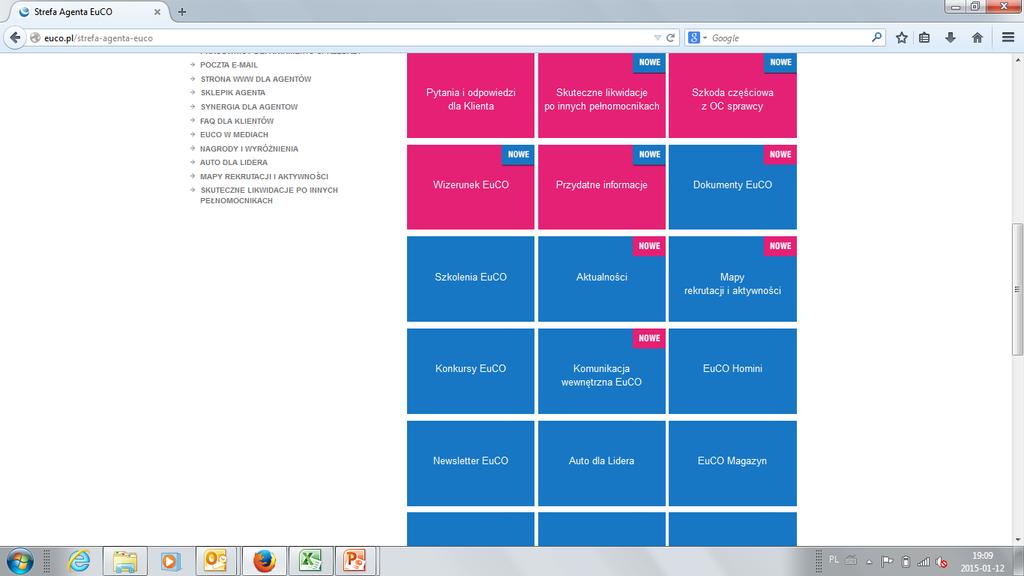1024x576 pixels.
Task: Click the muted volume tray icon
Action: (941, 562)
